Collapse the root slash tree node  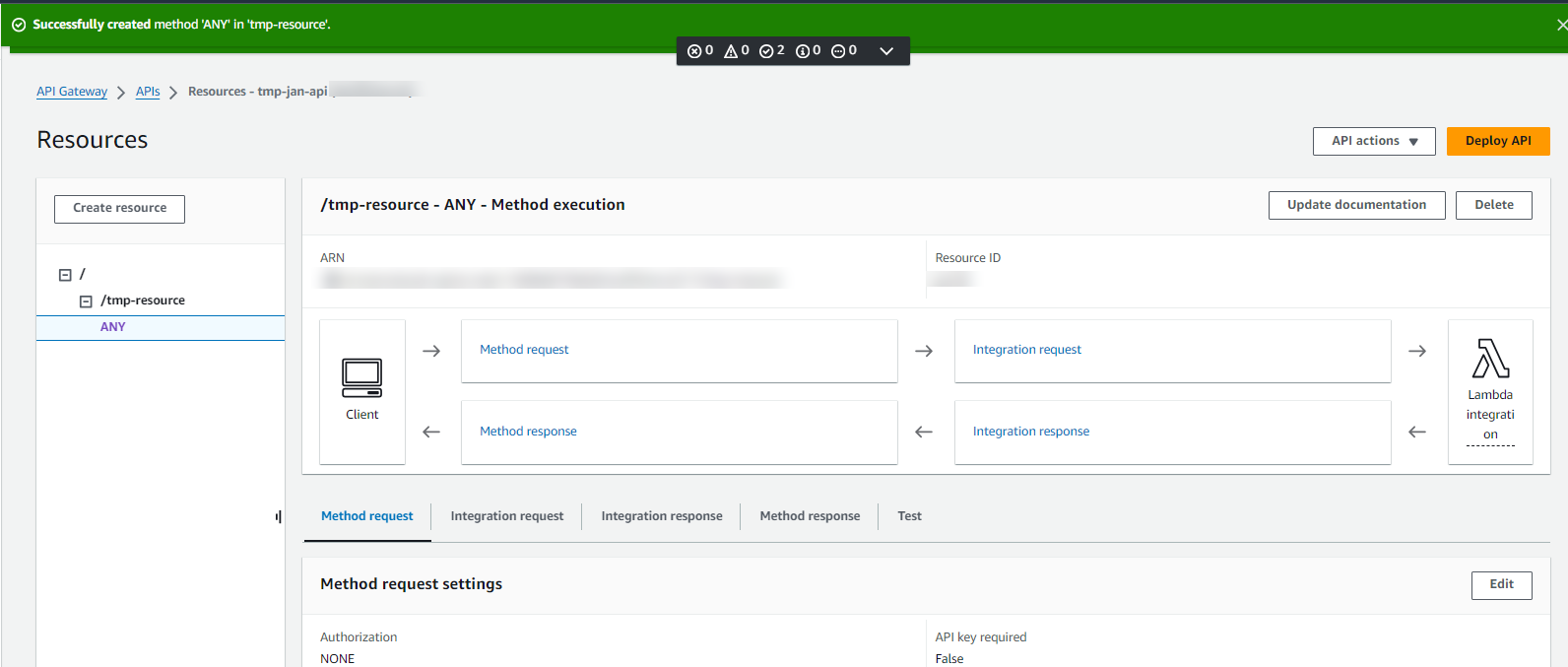point(65,275)
